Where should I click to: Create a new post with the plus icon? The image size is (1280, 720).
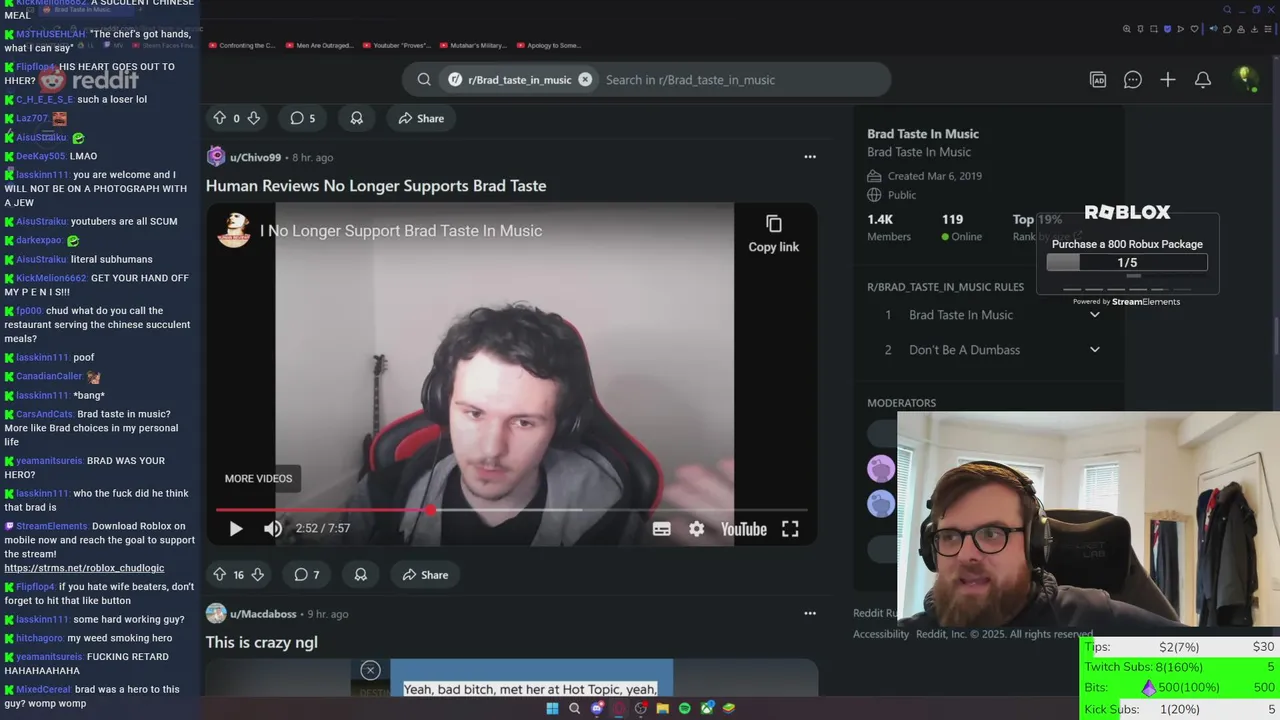[x=1168, y=80]
